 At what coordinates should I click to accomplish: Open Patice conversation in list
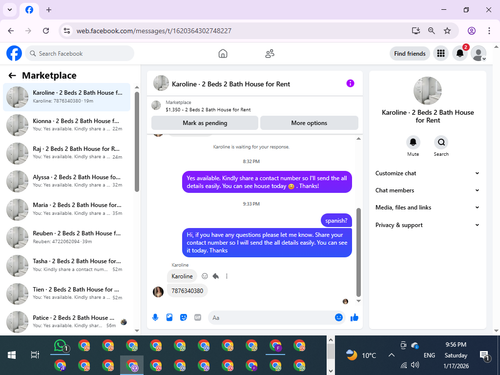coord(67,321)
